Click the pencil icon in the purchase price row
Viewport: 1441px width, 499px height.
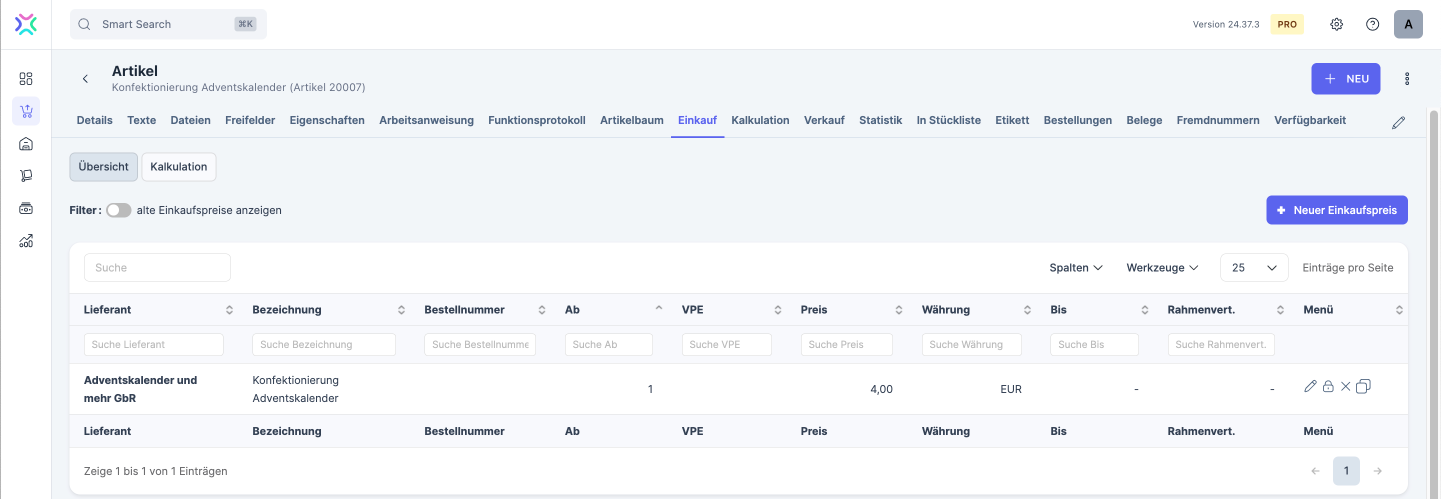click(x=1311, y=387)
